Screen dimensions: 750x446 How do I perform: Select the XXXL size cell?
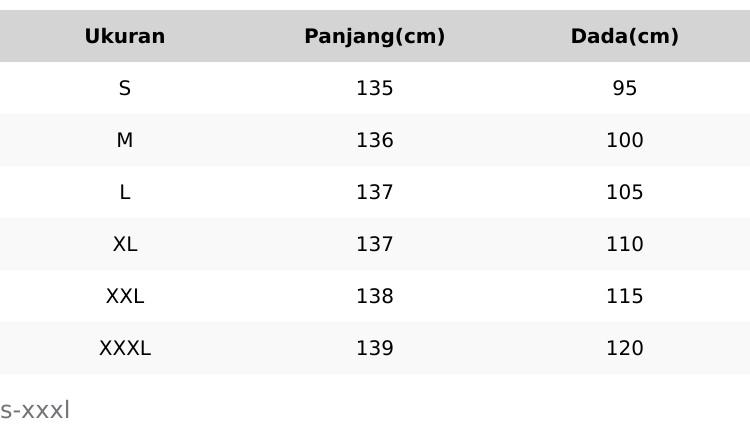[125, 349]
